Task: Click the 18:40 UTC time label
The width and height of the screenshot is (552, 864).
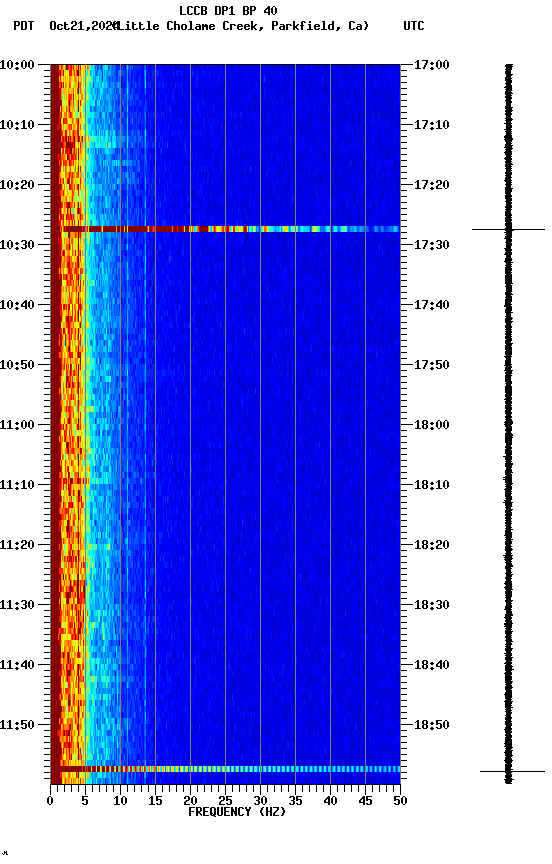Action: pyautogui.click(x=431, y=665)
